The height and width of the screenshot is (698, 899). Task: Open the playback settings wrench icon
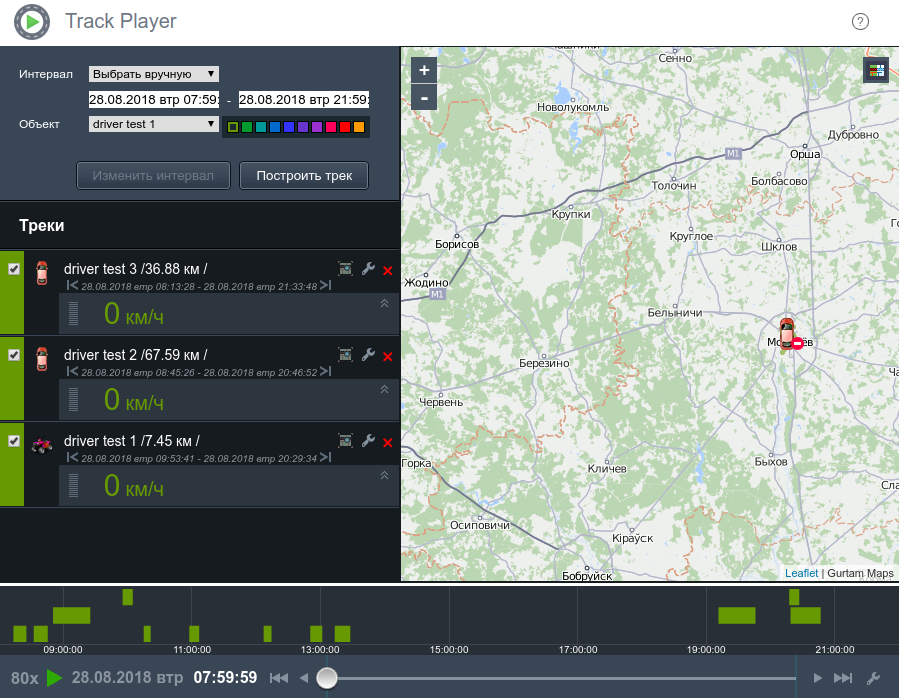click(873, 678)
